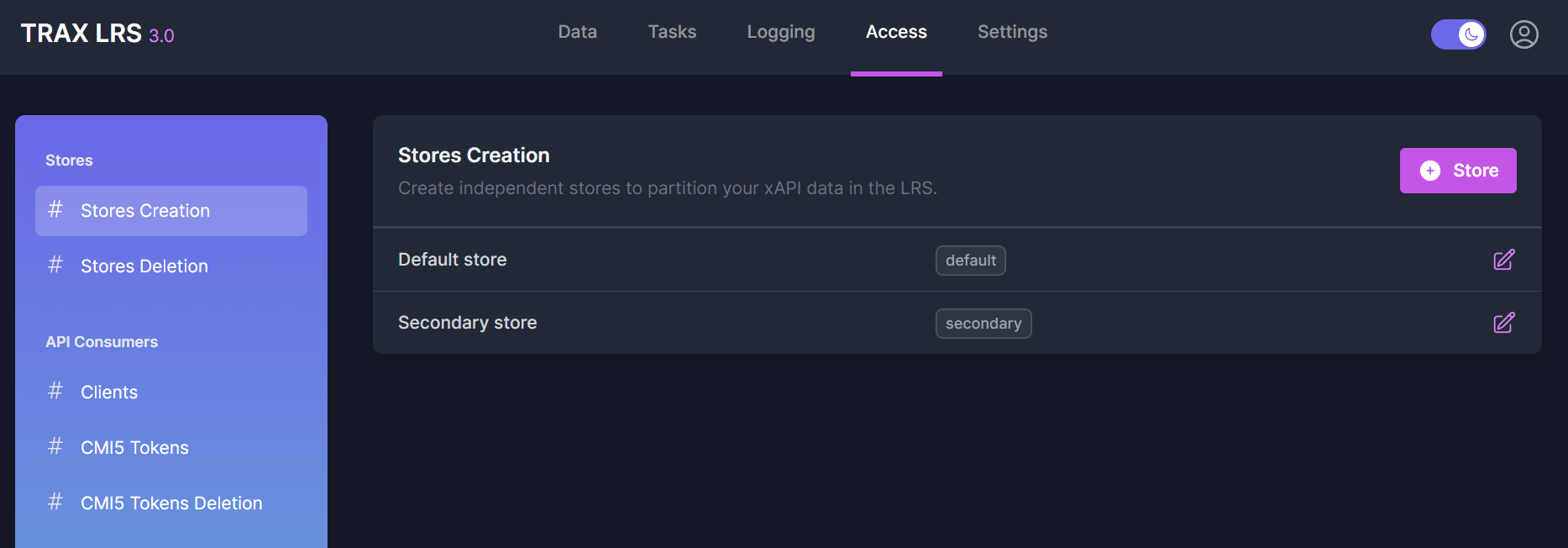Image resolution: width=1568 pixels, height=548 pixels.
Task: Open Stores Deletion in the sidebar
Action: [x=144, y=266]
